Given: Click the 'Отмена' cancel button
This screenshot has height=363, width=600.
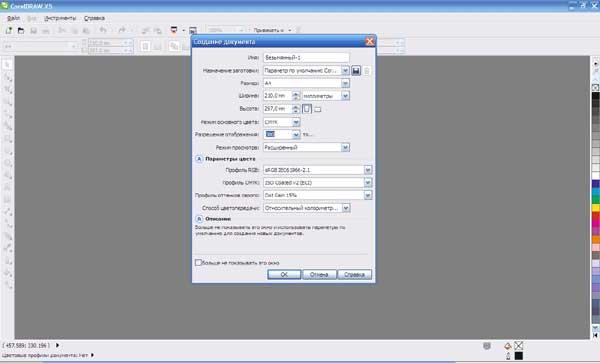Looking at the screenshot, I should coord(319,275).
